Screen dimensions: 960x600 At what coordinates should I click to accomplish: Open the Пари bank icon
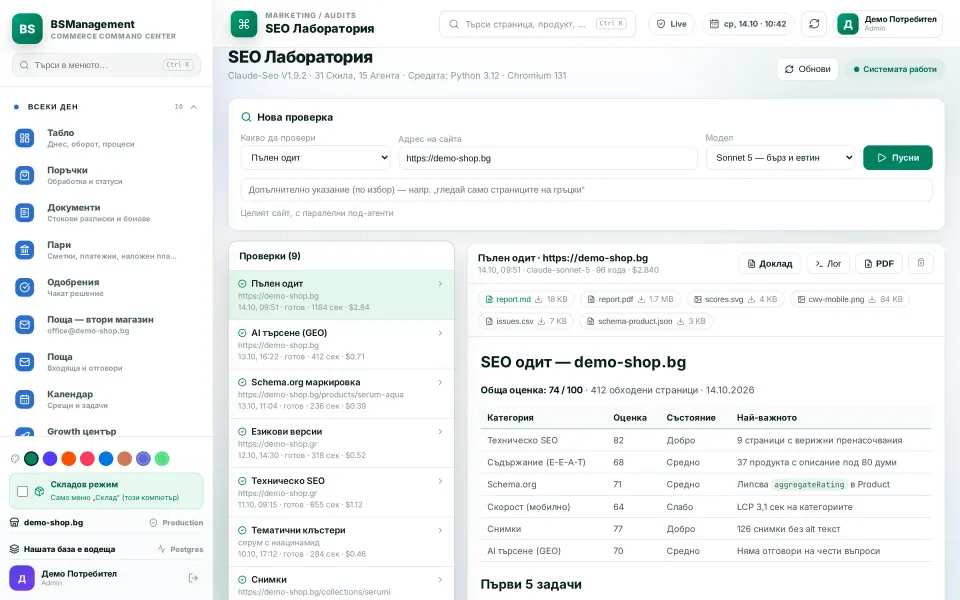click(x=24, y=250)
